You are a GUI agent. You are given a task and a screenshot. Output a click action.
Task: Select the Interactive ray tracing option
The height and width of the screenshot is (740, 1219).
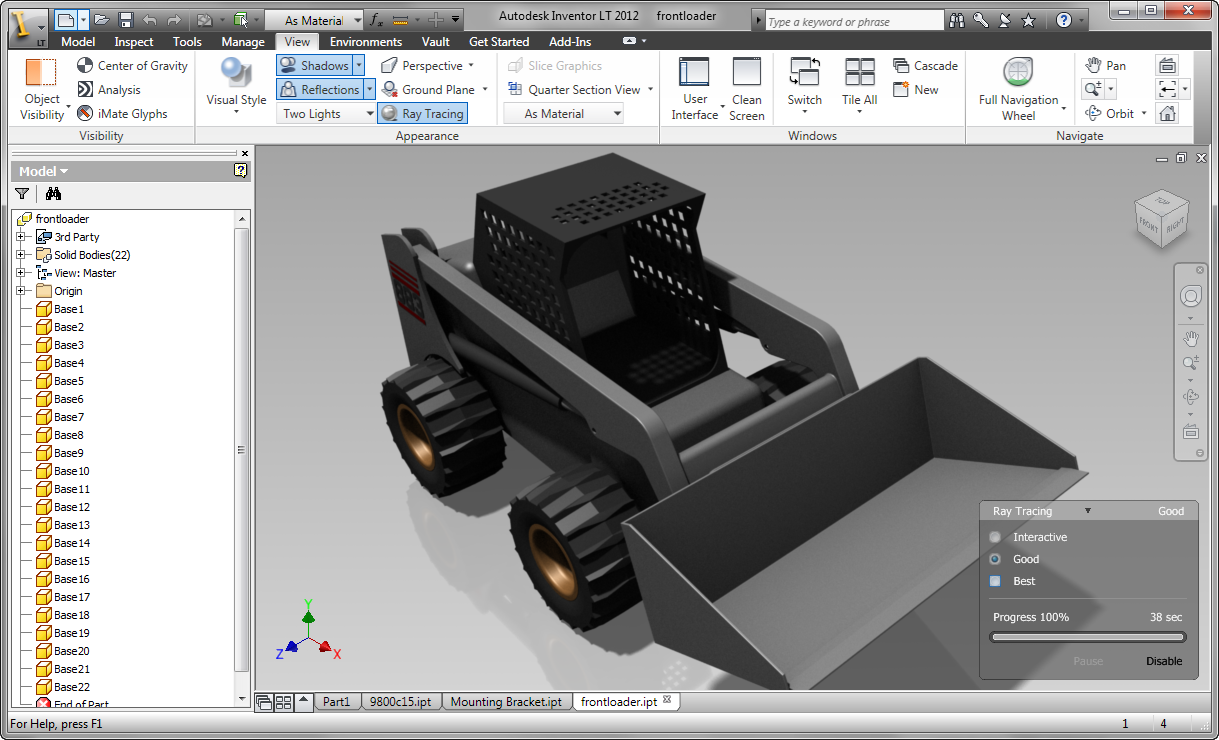click(x=995, y=537)
